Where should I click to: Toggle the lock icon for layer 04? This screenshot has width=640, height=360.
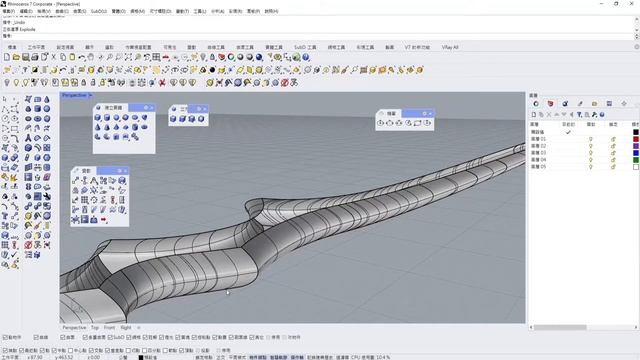click(x=613, y=160)
